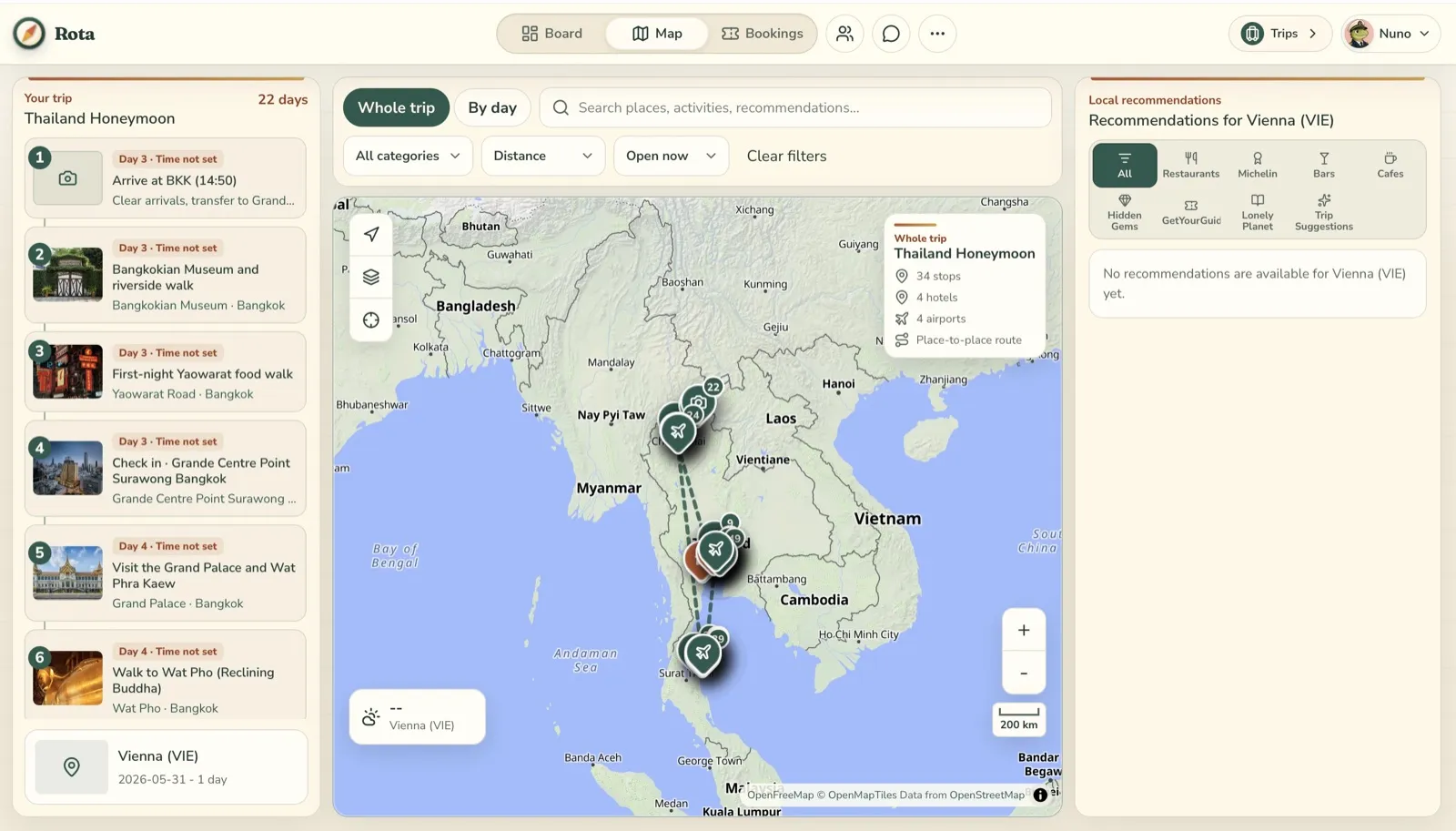Image resolution: width=1456 pixels, height=831 pixels.
Task: Open the Grand Palace stop thumbnail
Action: coord(68,573)
